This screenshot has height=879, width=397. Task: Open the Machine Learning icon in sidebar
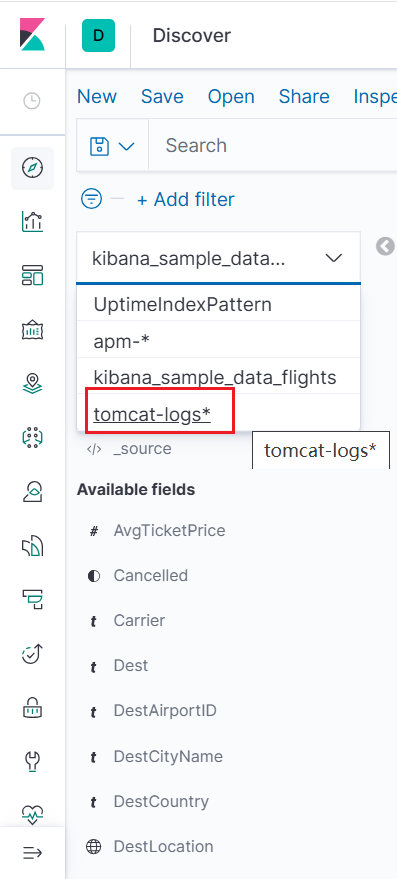pos(33,437)
